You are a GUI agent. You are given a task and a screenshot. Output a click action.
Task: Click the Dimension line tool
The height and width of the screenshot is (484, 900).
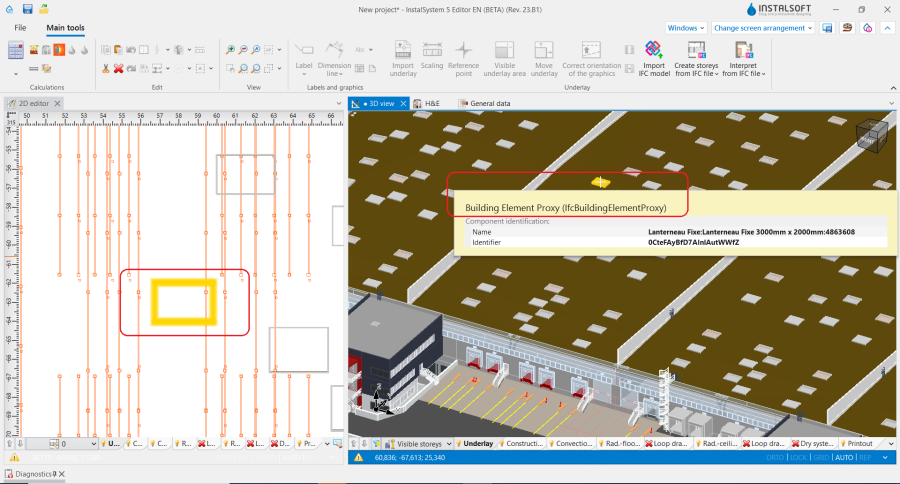pyautogui.click(x=334, y=59)
